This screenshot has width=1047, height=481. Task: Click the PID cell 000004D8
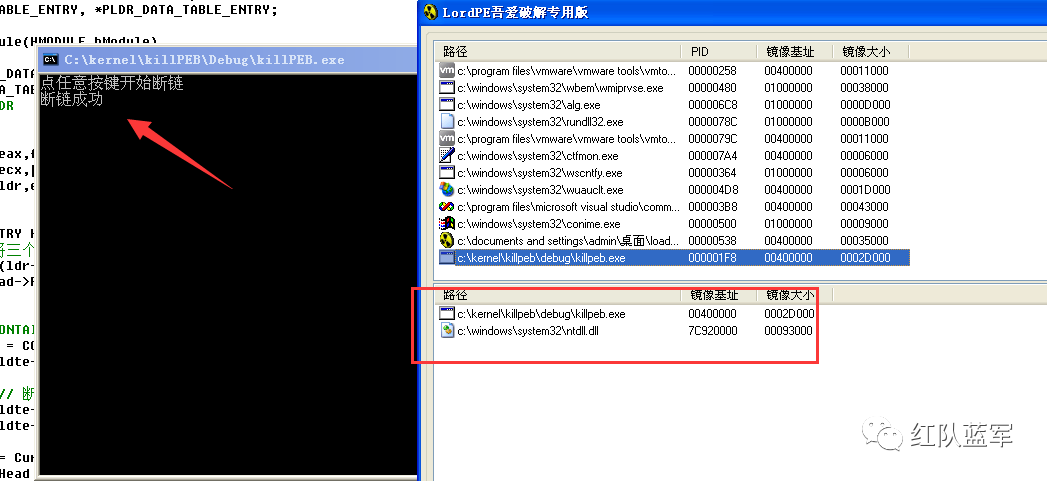click(712, 190)
